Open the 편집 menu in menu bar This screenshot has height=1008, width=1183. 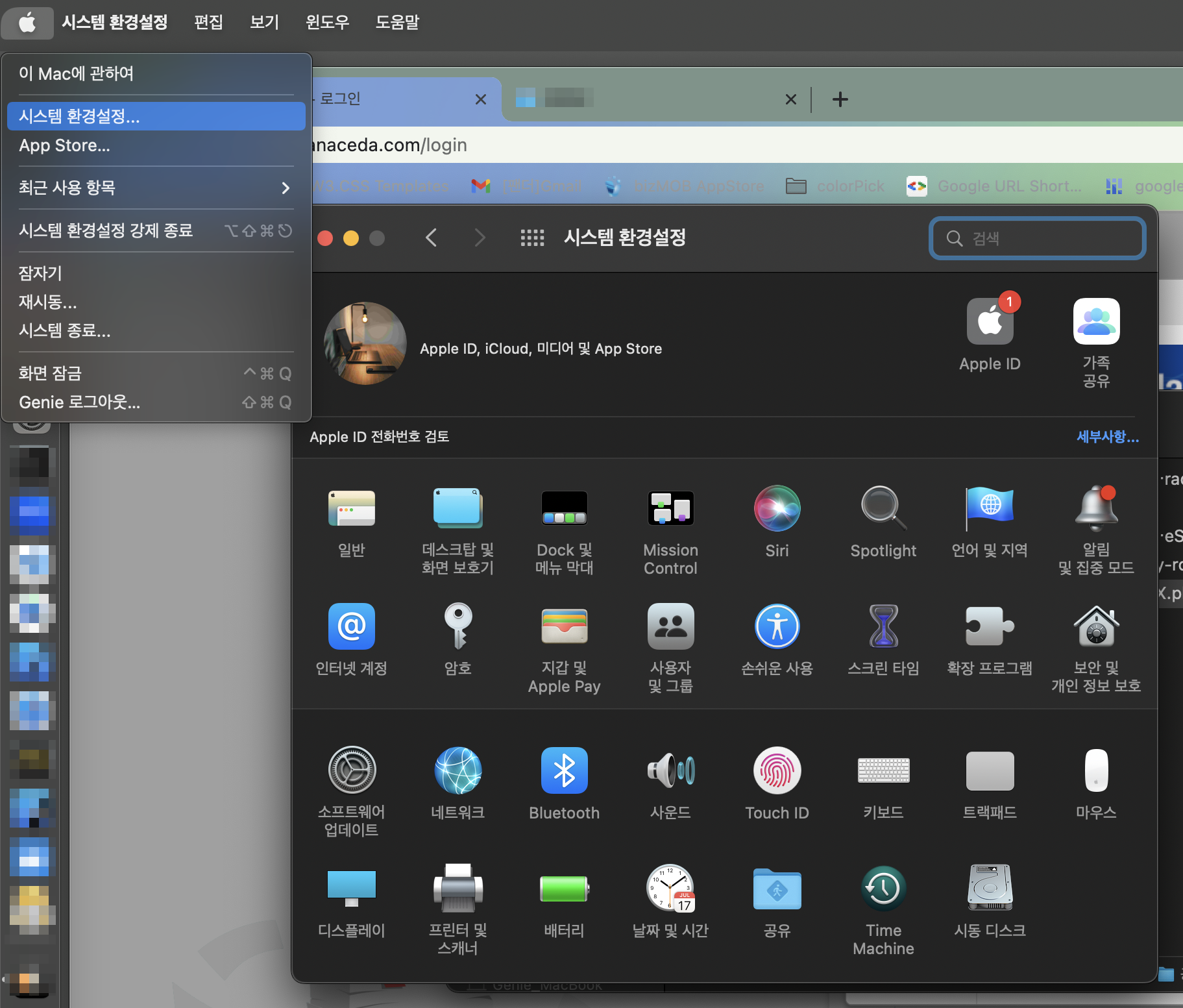pyautogui.click(x=208, y=22)
